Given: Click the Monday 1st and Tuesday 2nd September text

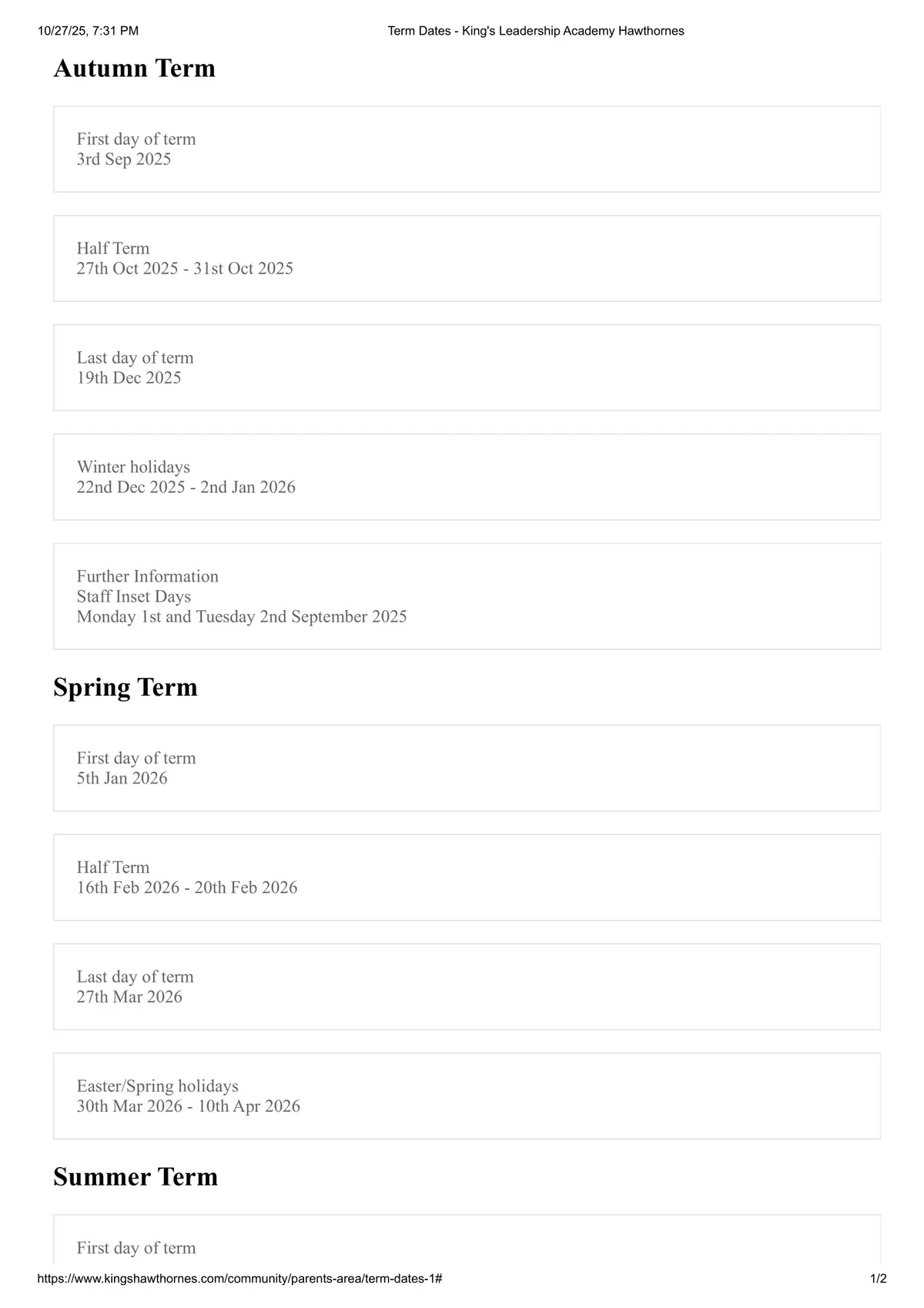Looking at the screenshot, I should coord(242,617).
